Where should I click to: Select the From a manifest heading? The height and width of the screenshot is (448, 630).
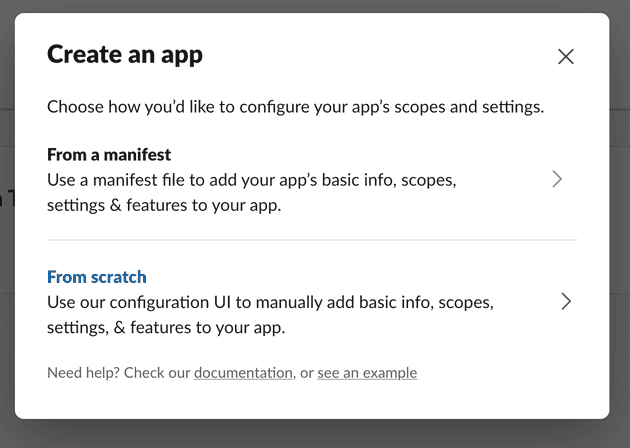point(109,155)
